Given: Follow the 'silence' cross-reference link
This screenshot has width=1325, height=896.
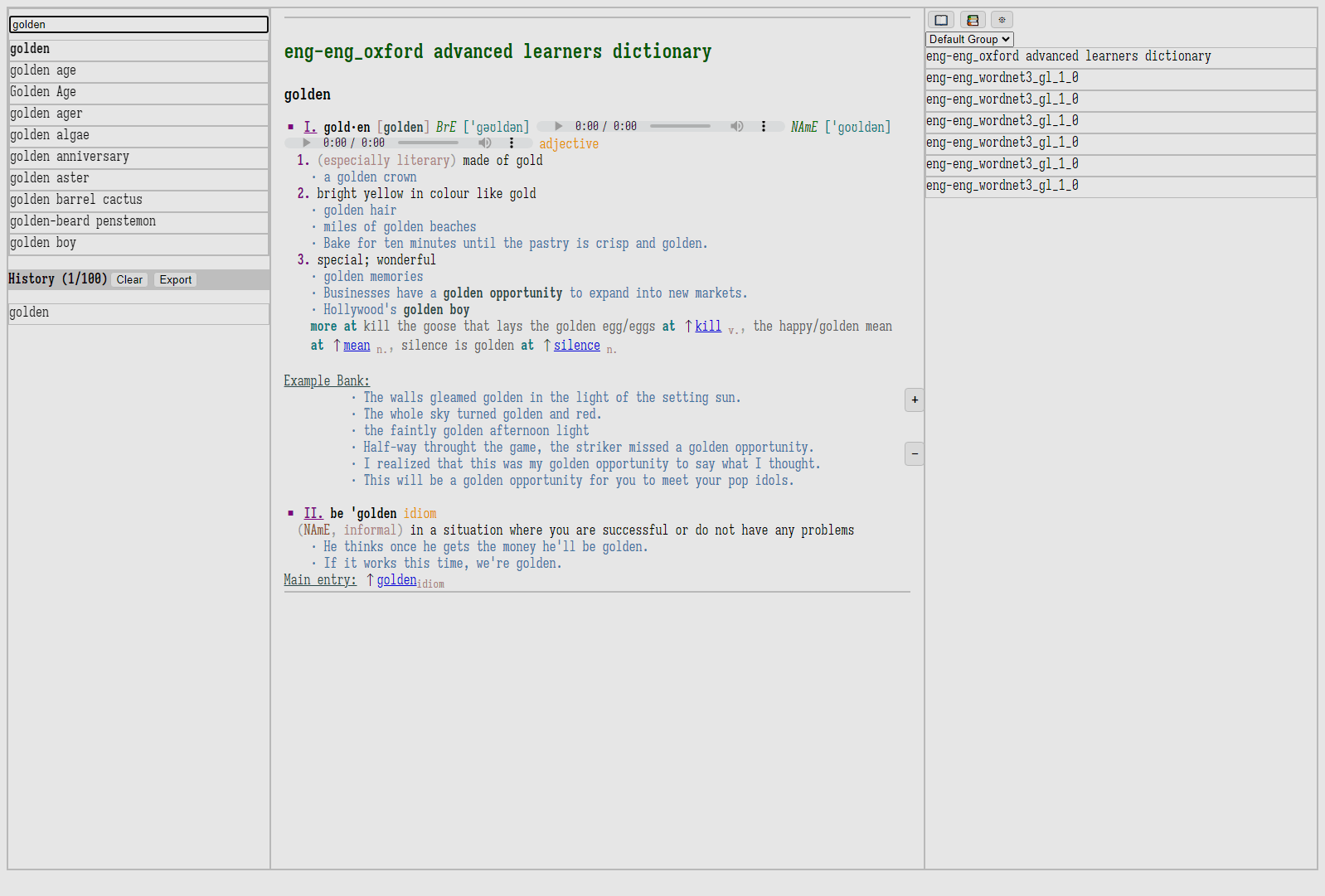Looking at the screenshot, I should coord(577,345).
